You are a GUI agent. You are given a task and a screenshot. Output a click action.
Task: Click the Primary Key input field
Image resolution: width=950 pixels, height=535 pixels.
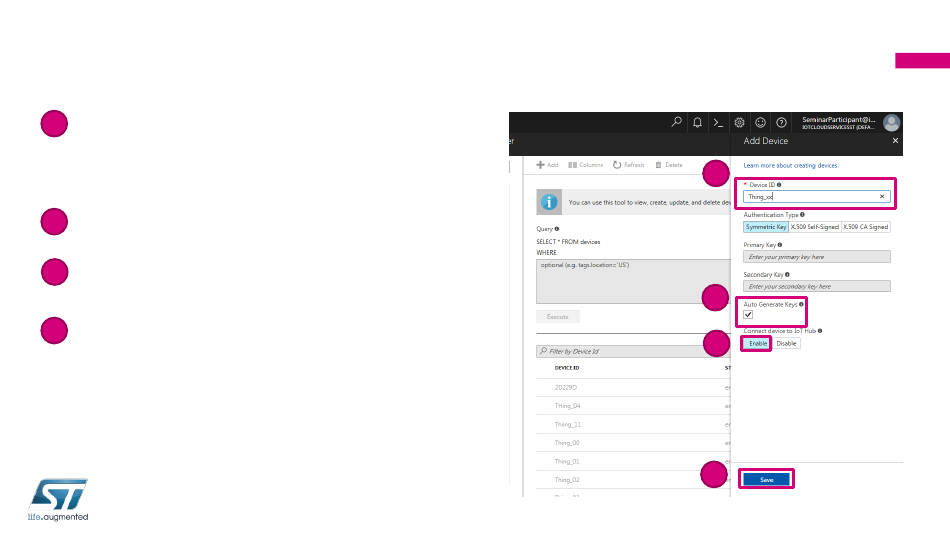click(817, 257)
